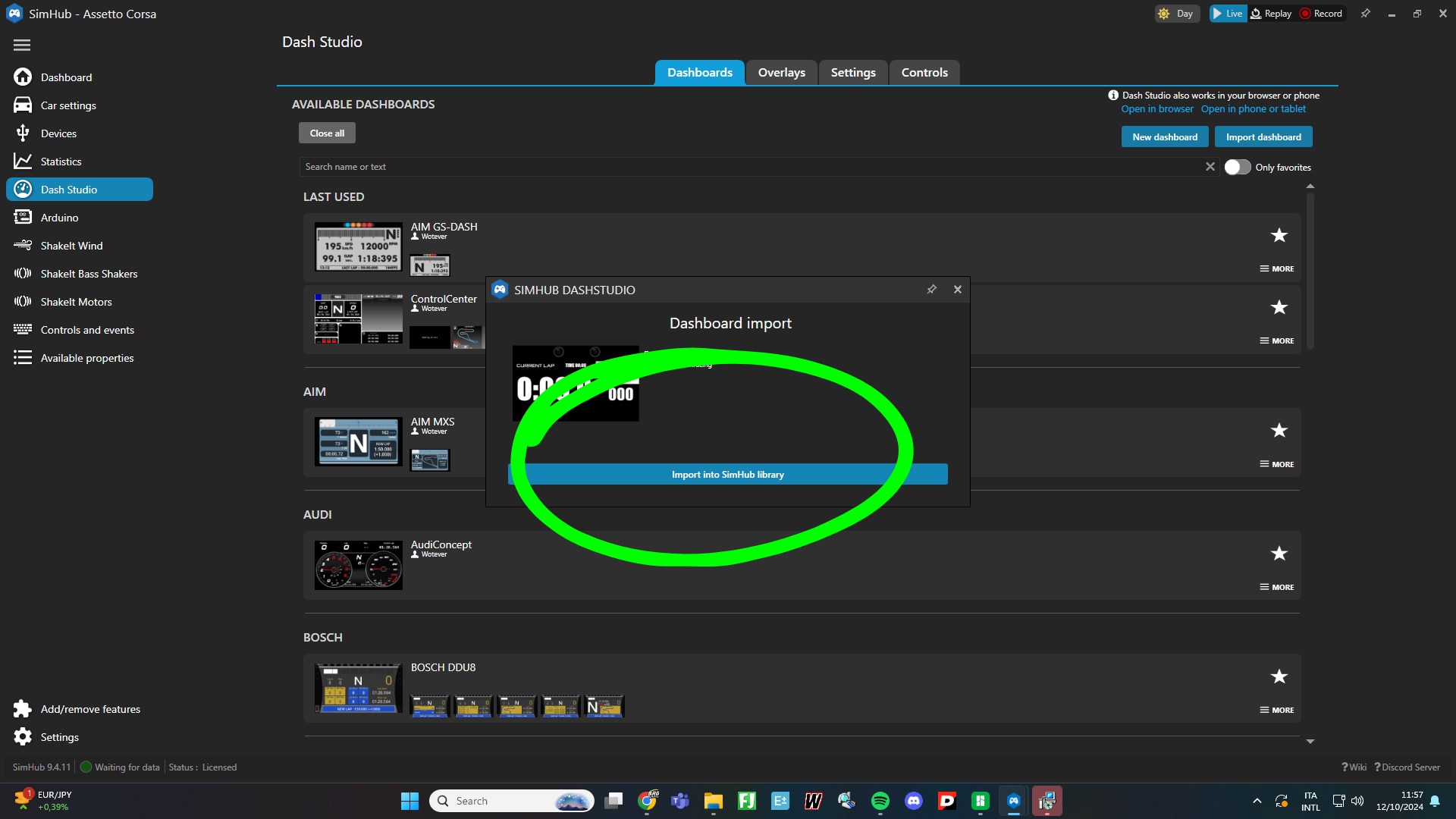Open Dashboard from the sidebar
Viewport: 1456px width, 819px height.
(66, 77)
